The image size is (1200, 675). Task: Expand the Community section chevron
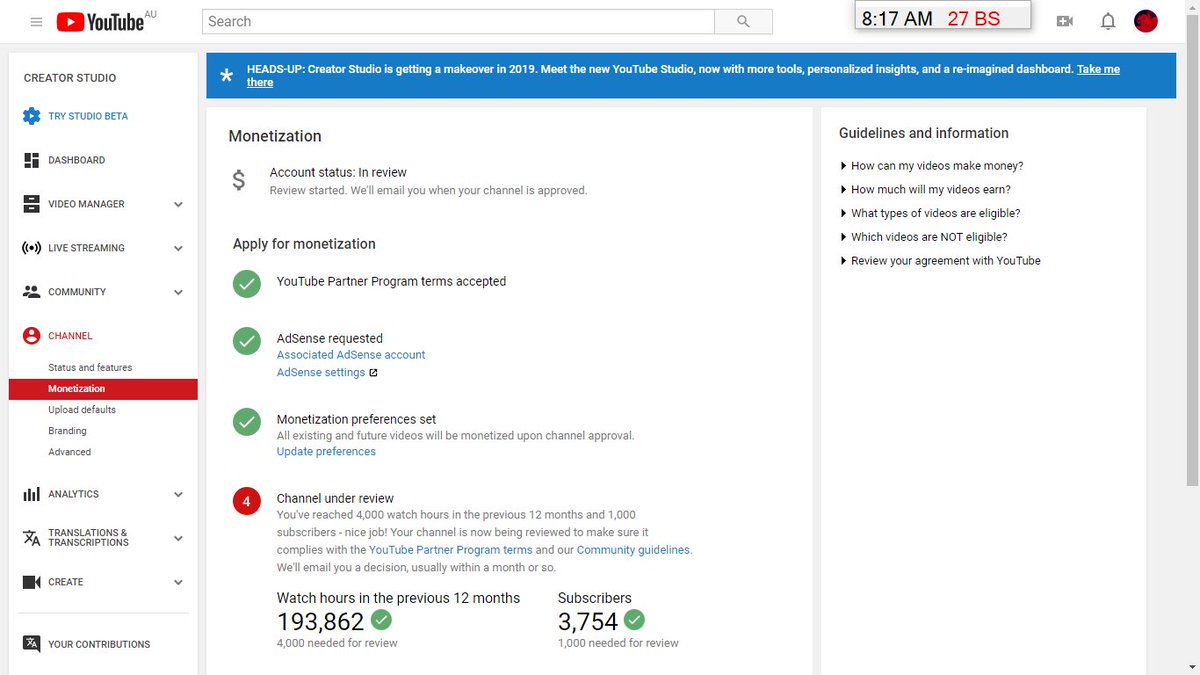point(178,293)
